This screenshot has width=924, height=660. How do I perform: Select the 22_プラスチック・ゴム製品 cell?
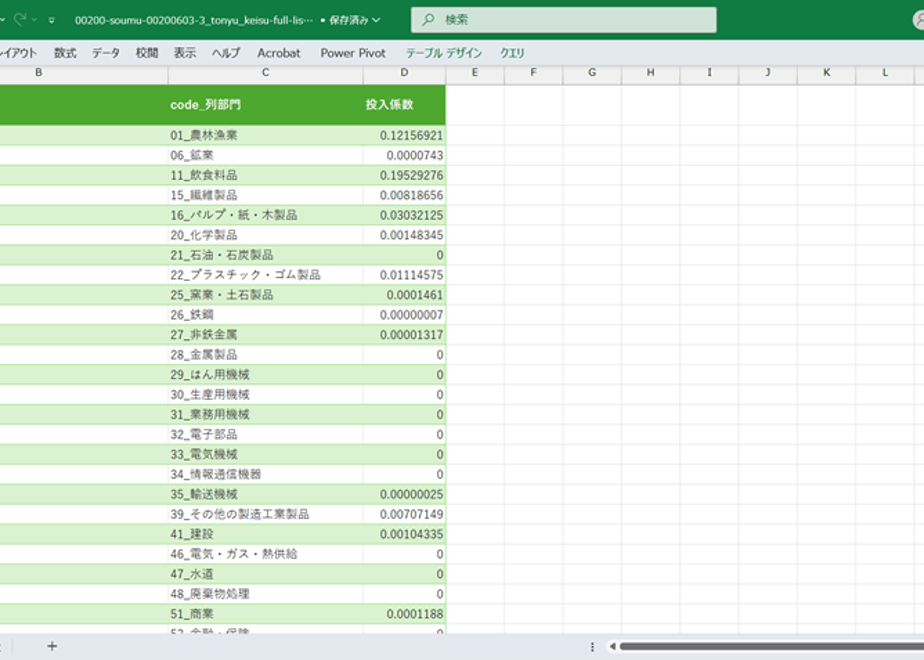pyautogui.click(x=265, y=275)
